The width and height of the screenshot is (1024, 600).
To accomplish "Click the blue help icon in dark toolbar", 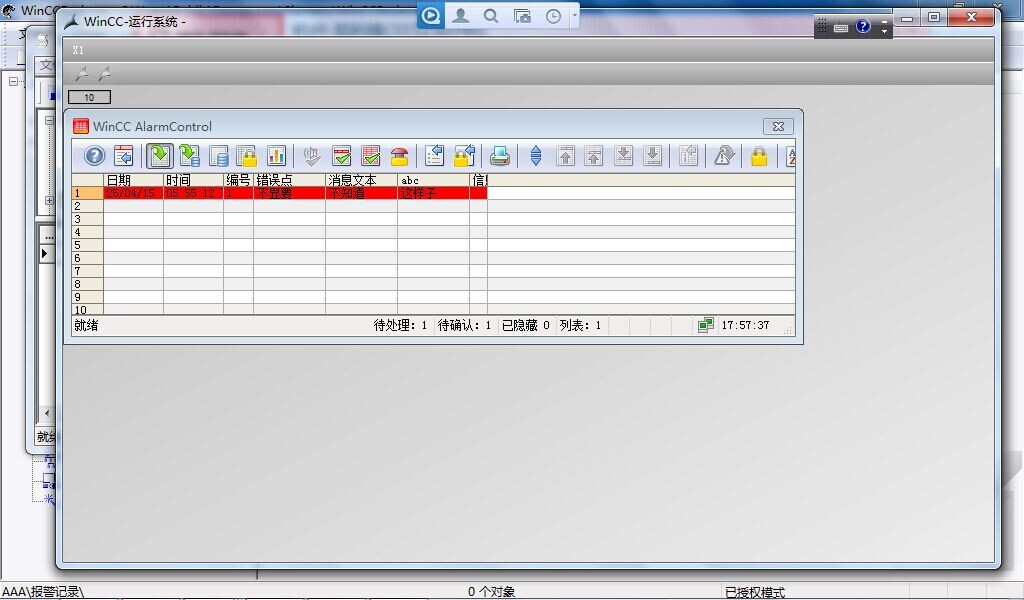I will click(863, 26).
